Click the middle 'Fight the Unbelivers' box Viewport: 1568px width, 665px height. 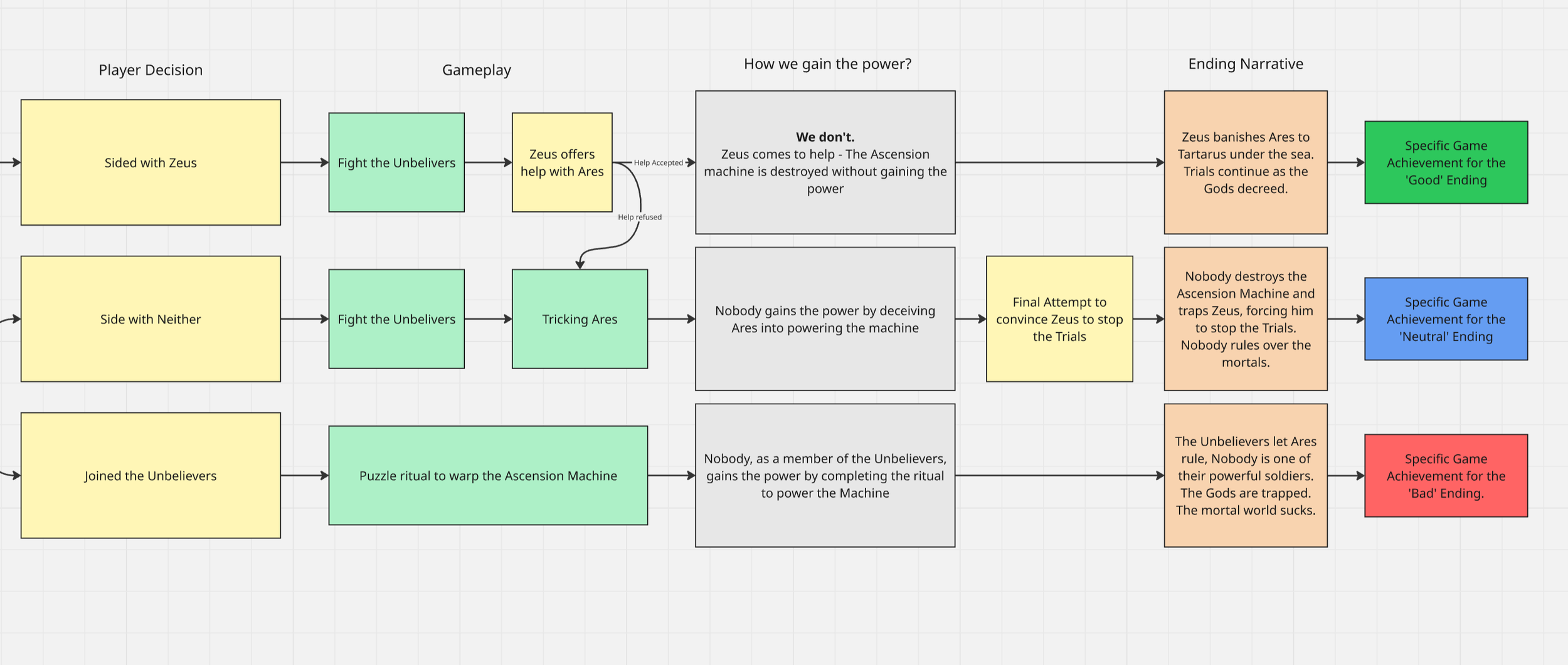396,318
